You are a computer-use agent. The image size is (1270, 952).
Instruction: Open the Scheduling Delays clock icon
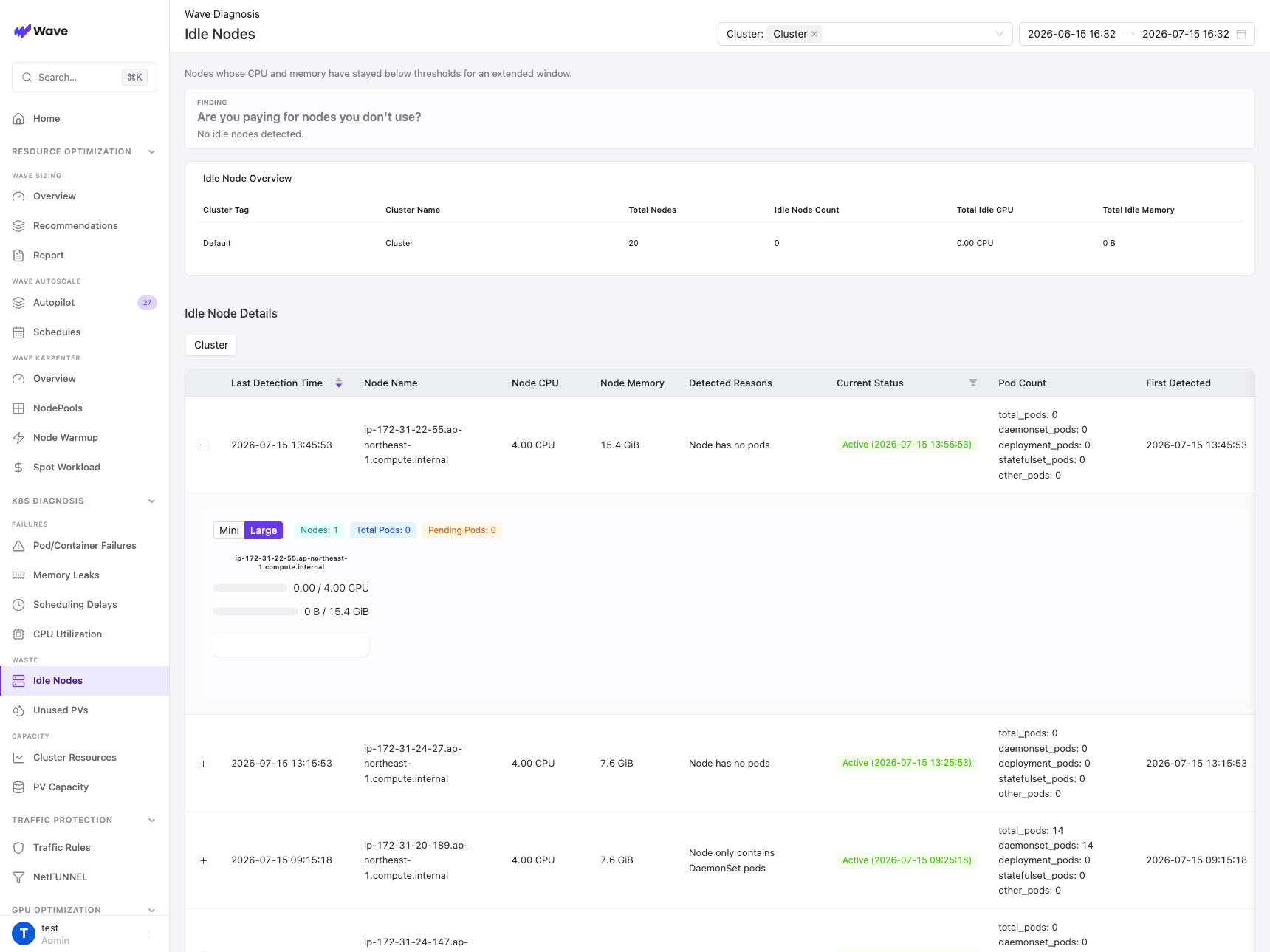click(x=18, y=605)
